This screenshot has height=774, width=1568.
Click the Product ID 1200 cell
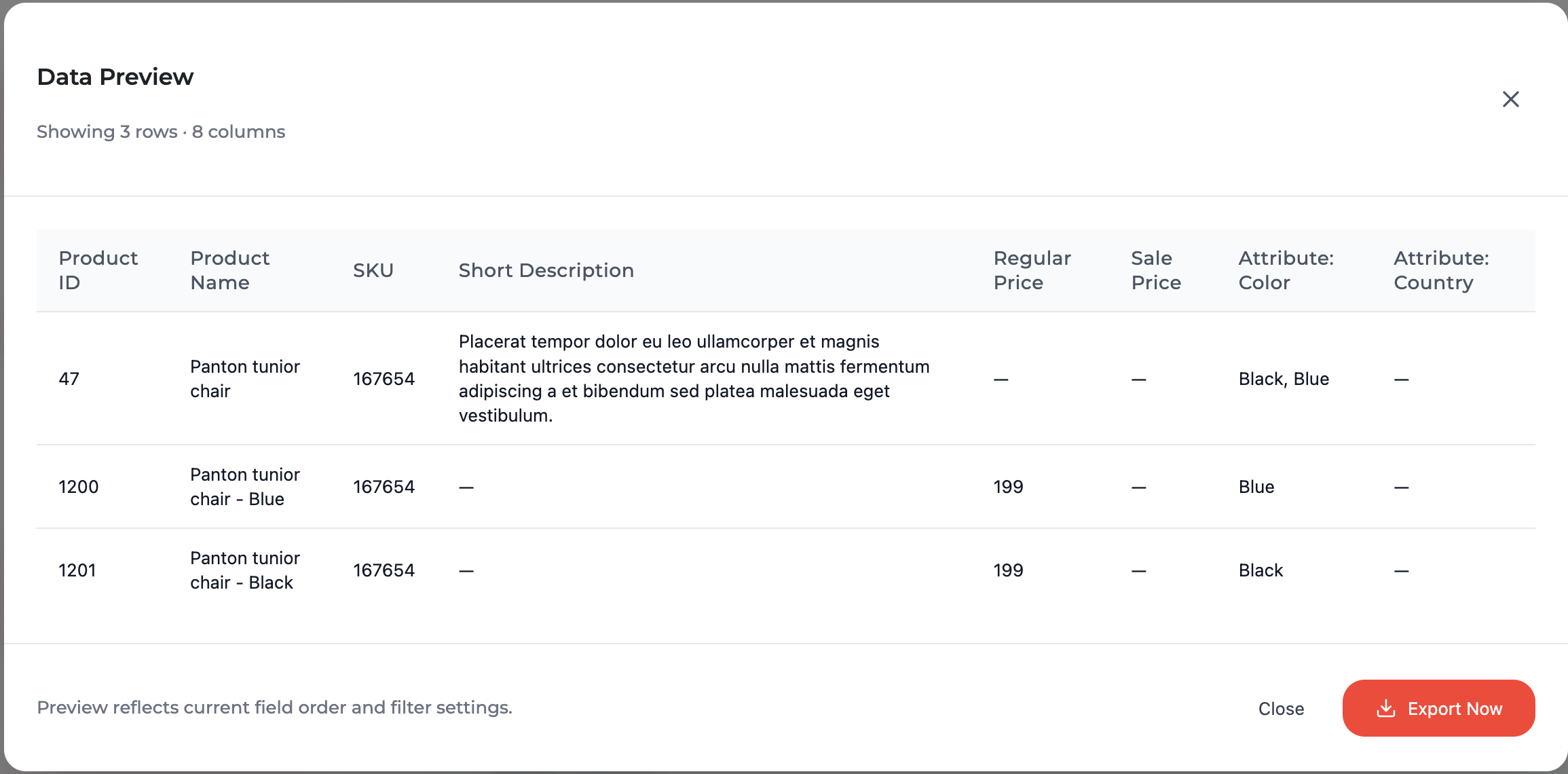click(79, 487)
